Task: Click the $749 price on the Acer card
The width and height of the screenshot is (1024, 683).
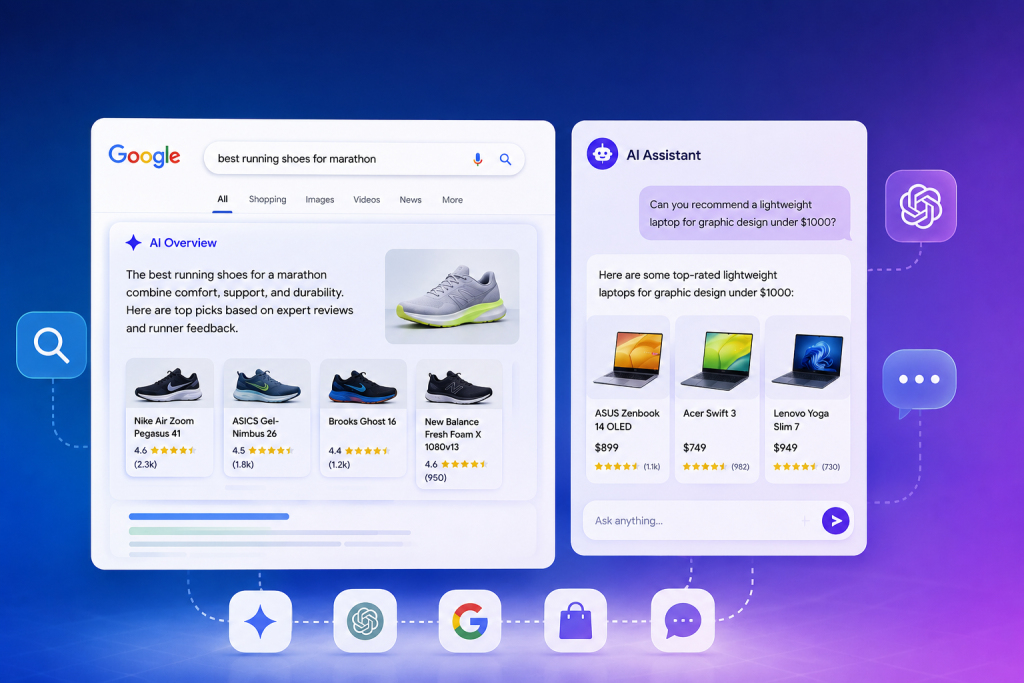Action: [x=694, y=447]
